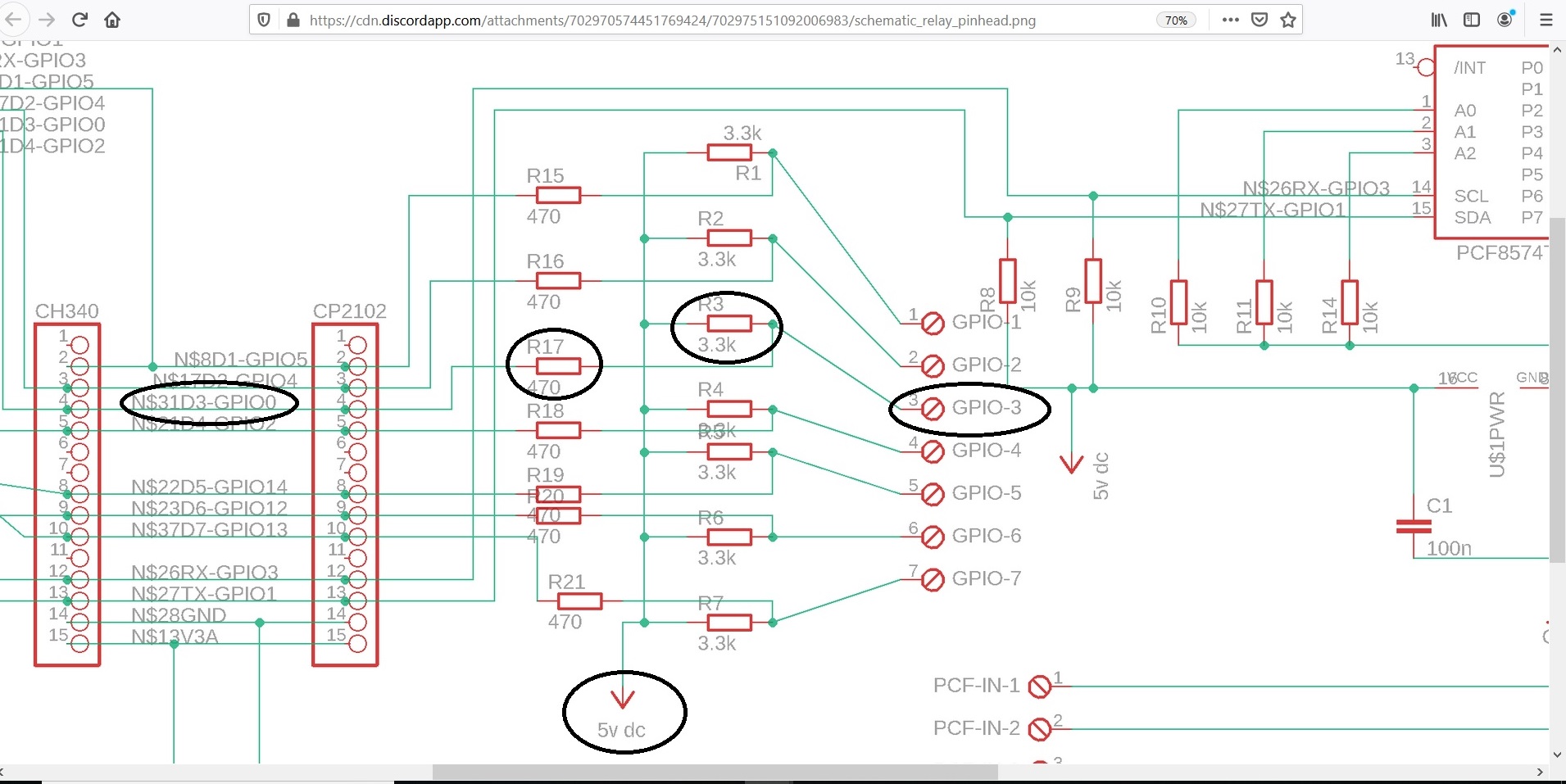Click the PCF8574T chip label
The height and width of the screenshot is (784, 1566).
coord(1501,253)
